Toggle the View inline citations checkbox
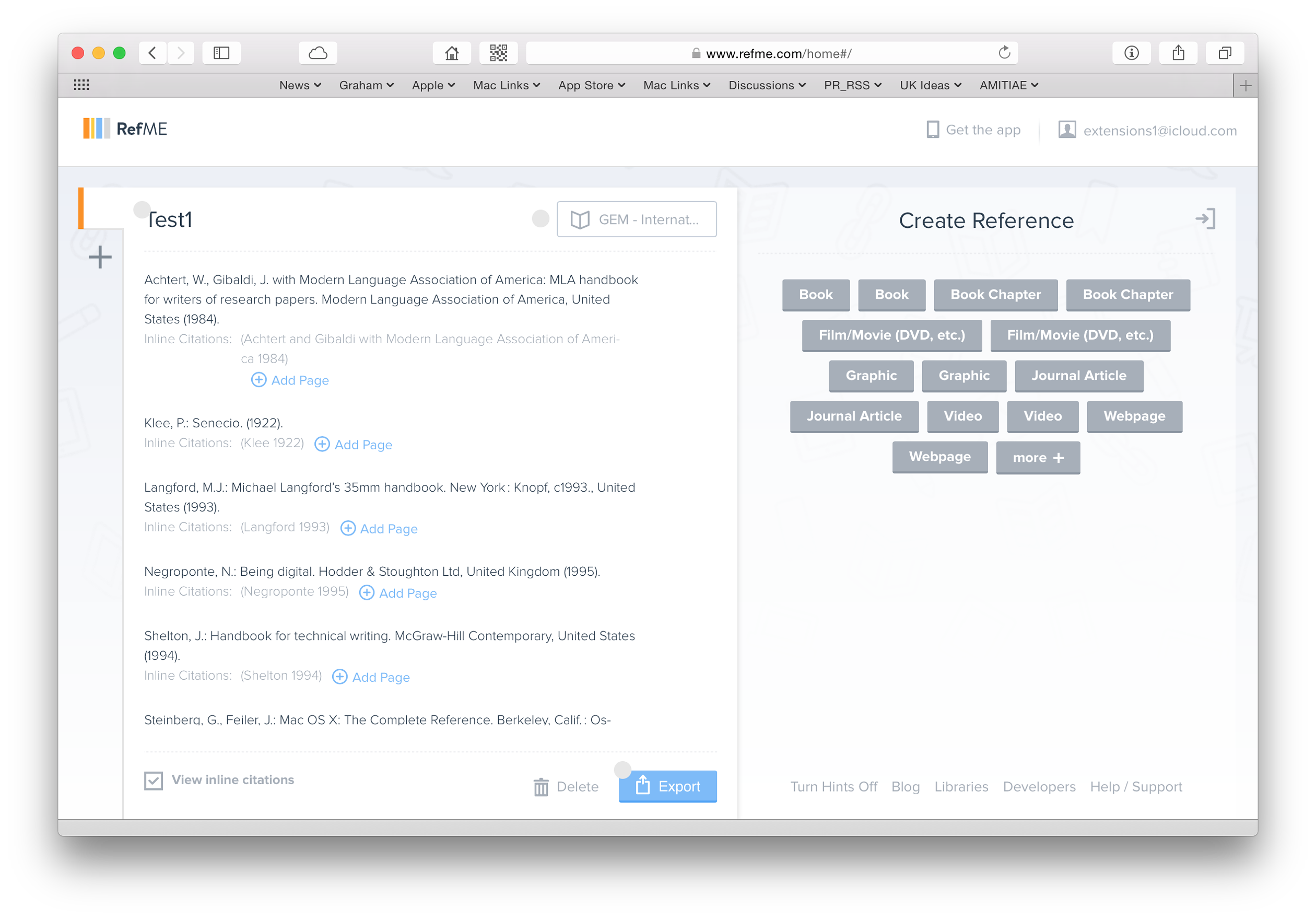The width and height of the screenshot is (1316, 919). pos(154,781)
